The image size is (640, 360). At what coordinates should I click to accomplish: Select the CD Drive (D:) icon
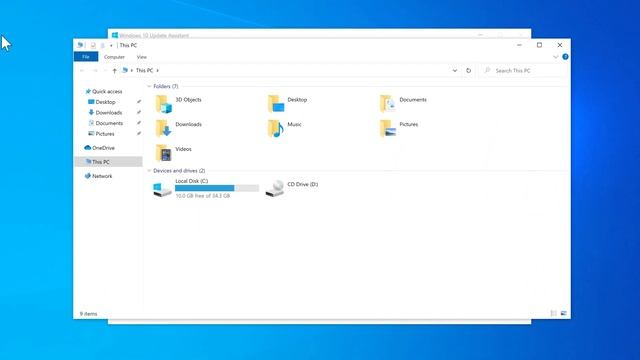275,188
